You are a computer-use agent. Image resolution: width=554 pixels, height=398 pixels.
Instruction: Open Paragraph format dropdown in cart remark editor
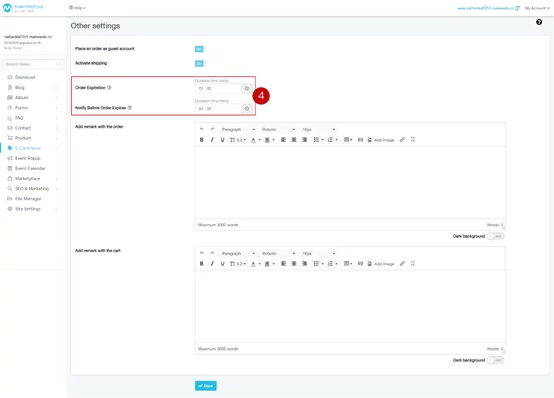click(x=238, y=253)
